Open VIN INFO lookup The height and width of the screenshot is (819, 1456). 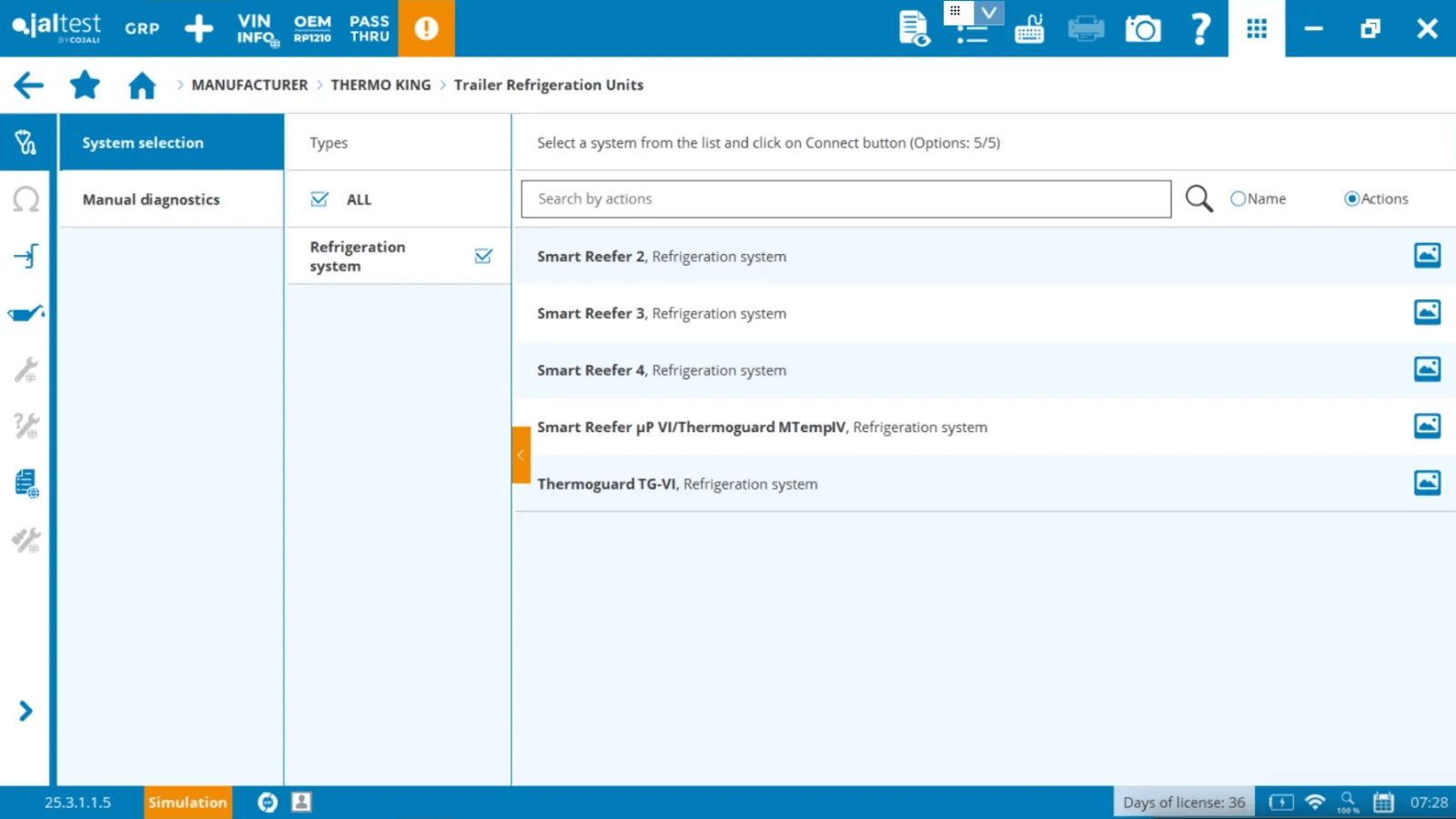[x=258, y=28]
